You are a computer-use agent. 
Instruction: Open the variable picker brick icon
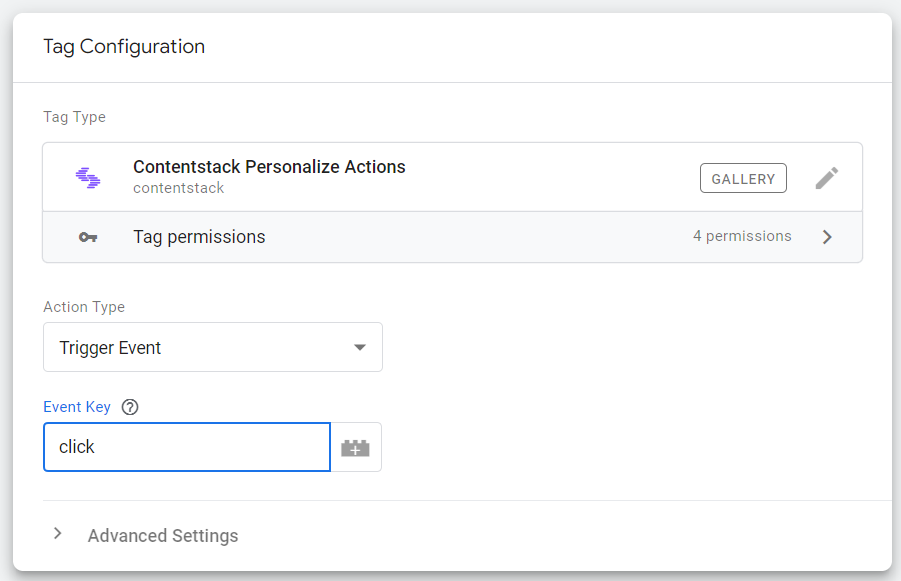355,448
